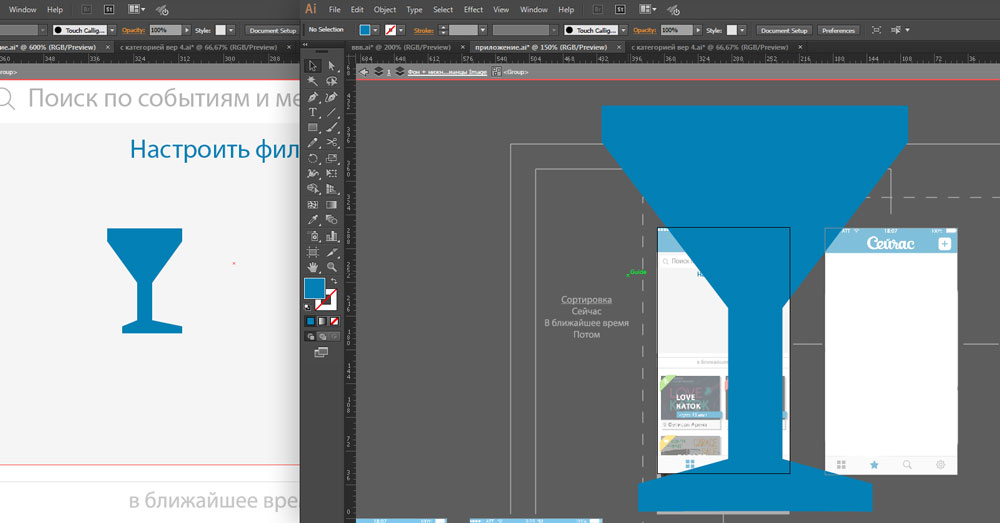Select the Direct Selection tool
Viewport: 1000px width, 523px height.
click(x=332, y=66)
